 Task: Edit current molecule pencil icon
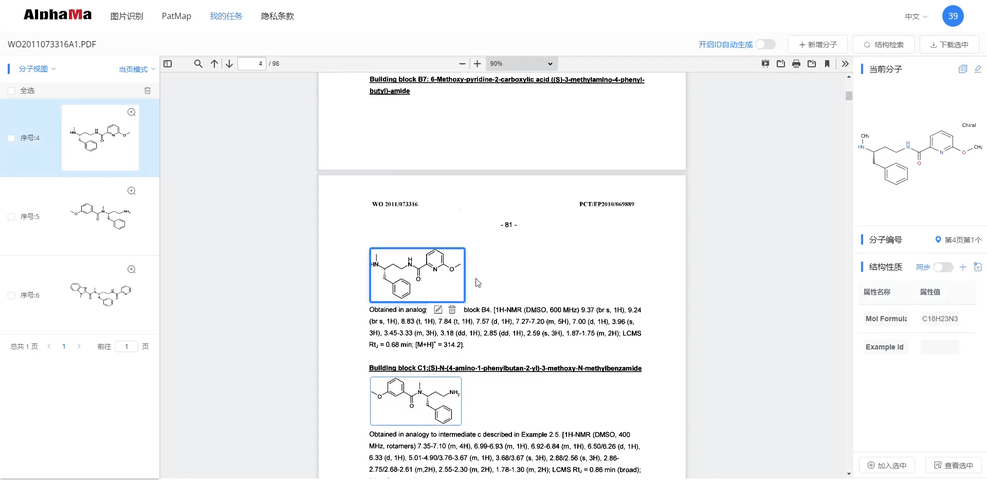(x=978, y=69)
